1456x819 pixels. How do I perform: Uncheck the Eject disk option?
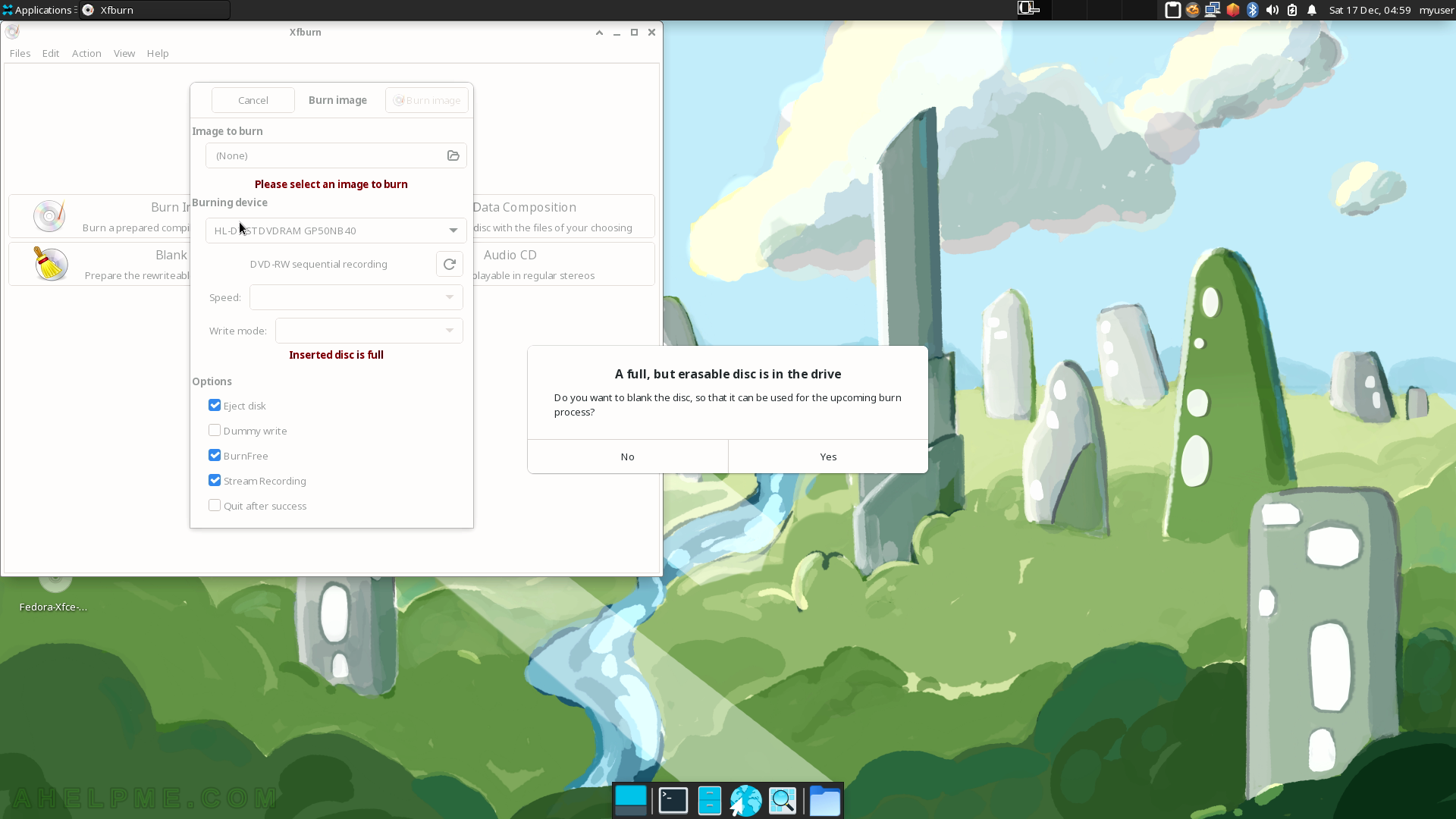[x=215, y=406]
